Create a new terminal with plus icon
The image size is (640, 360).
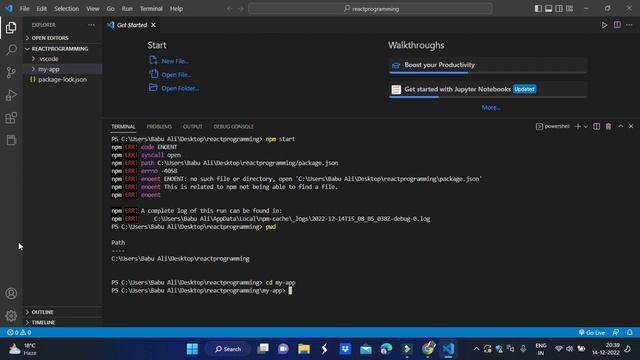point(578,127)
